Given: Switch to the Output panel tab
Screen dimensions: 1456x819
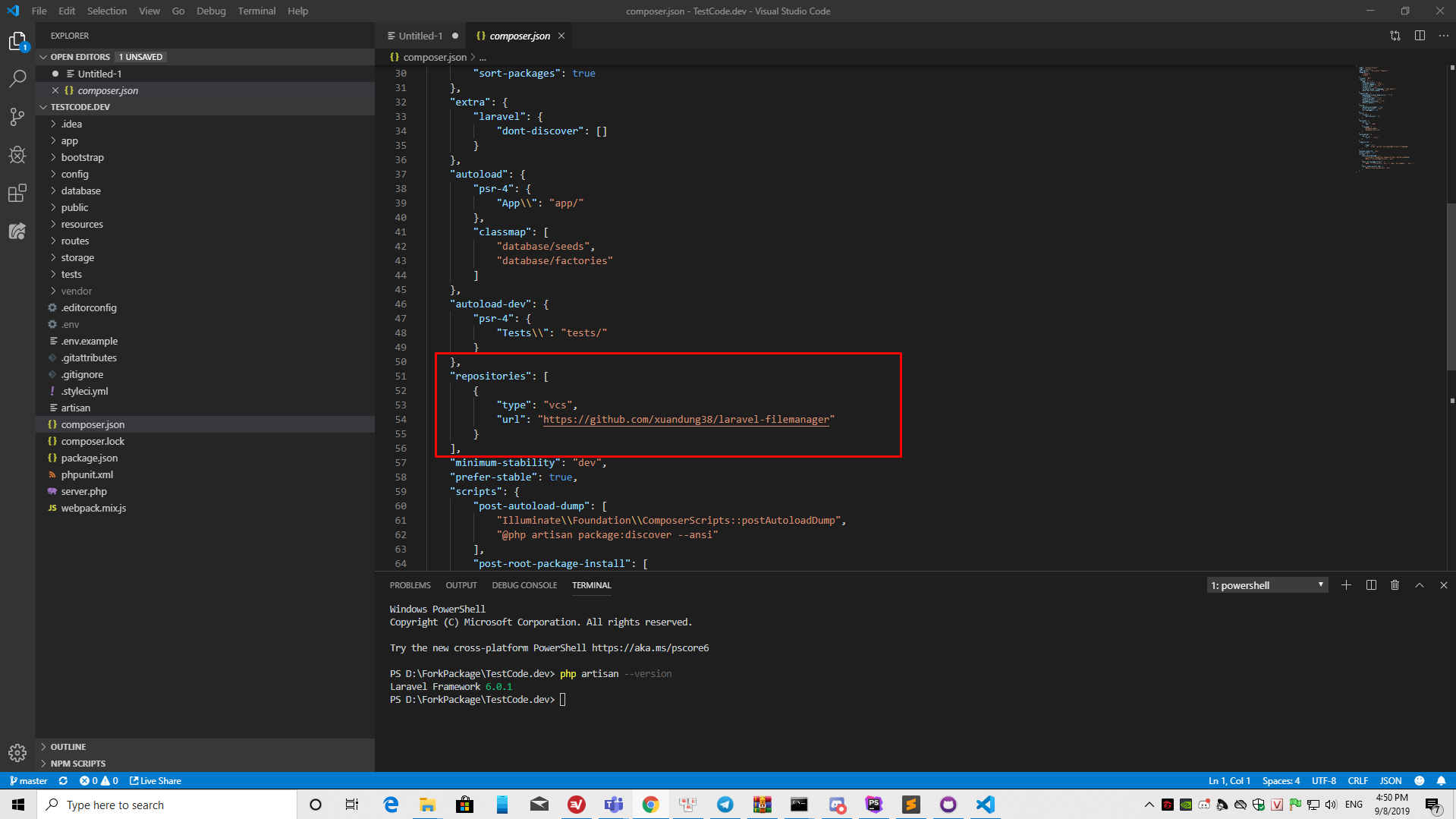Looking at the screenshot, I should pos(461,585).
